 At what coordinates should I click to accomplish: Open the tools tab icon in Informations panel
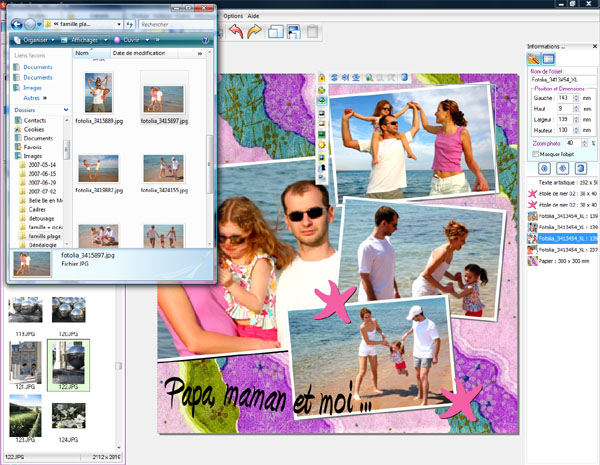point(533,59)
